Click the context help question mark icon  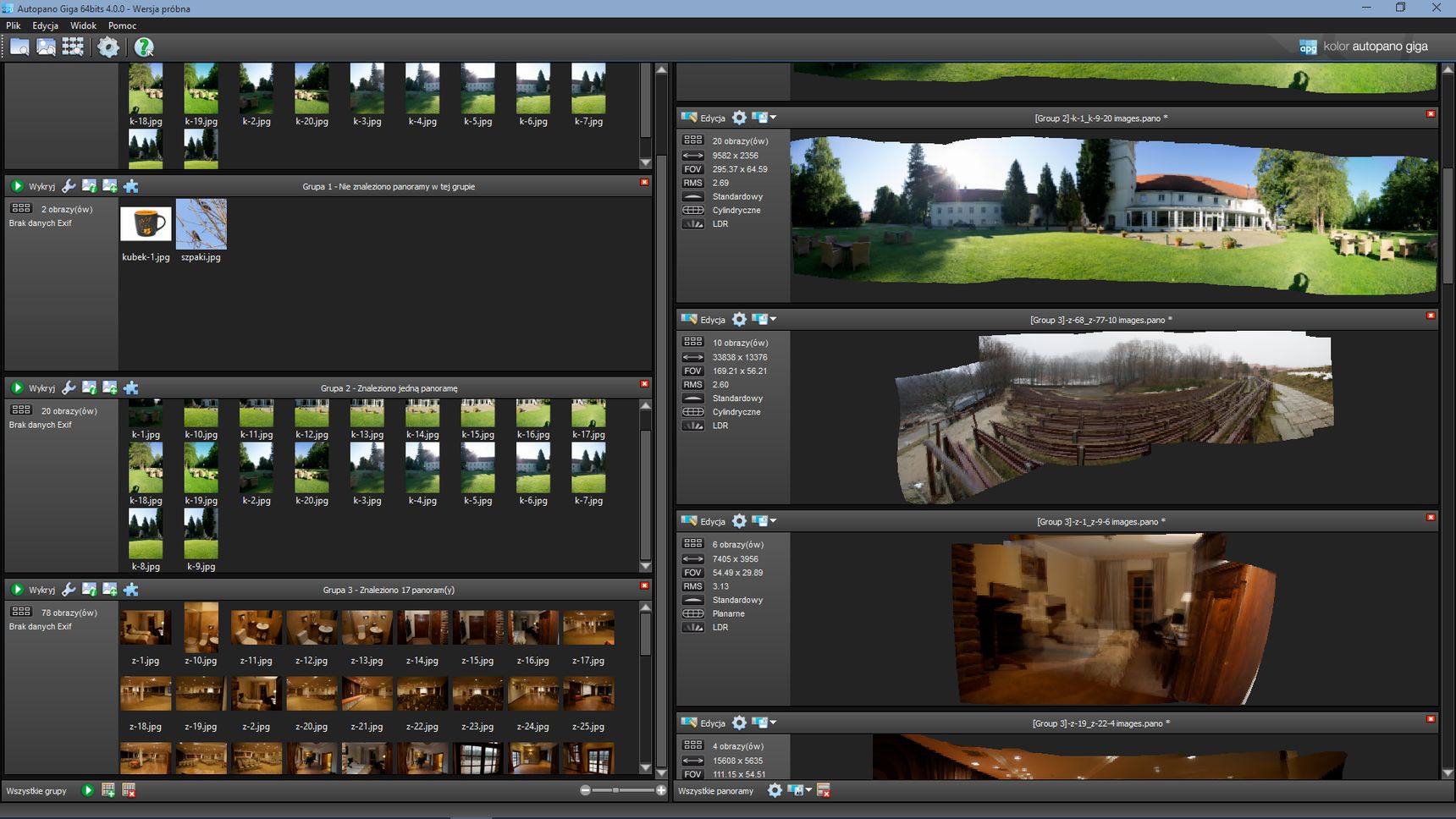[x=144, y=47]
